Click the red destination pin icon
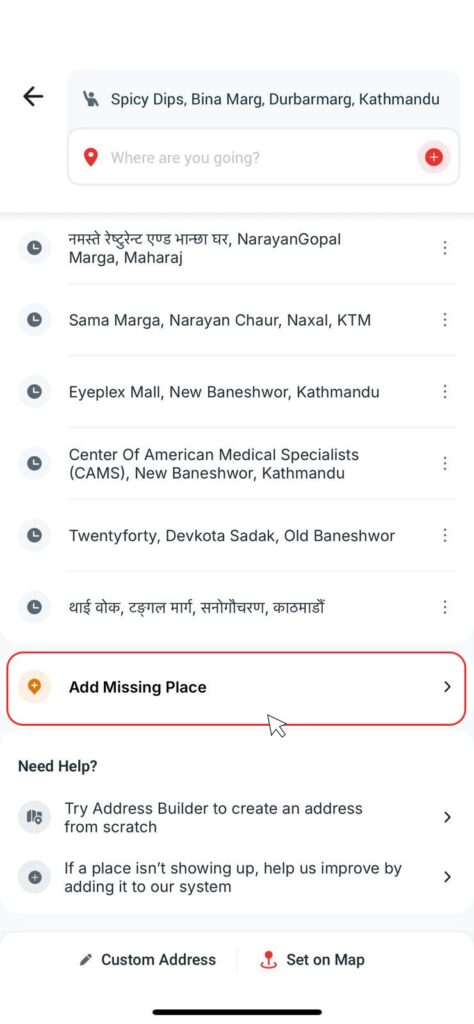474x1024 pixels. (x=91, y=157)
